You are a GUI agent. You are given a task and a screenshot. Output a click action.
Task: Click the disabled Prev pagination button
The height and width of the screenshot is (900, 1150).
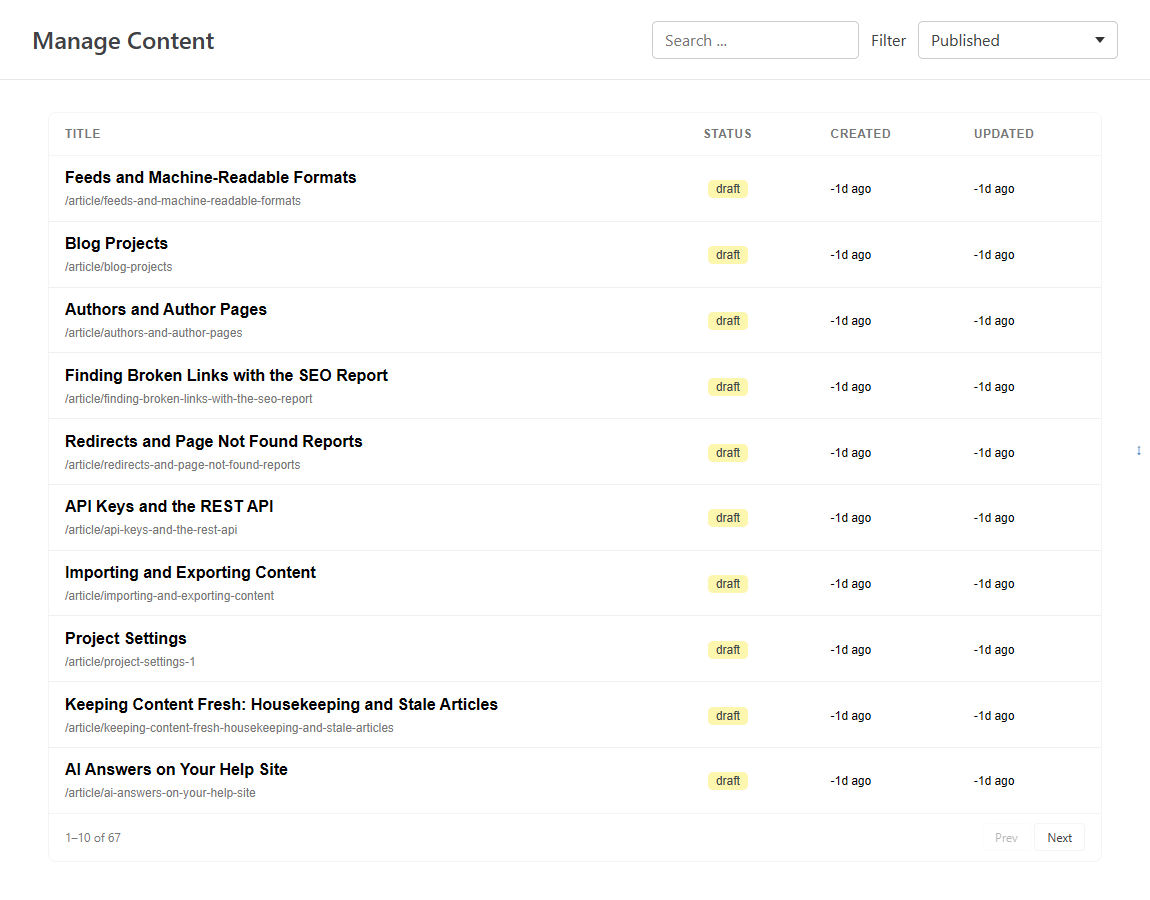(x=1006, y=838)
